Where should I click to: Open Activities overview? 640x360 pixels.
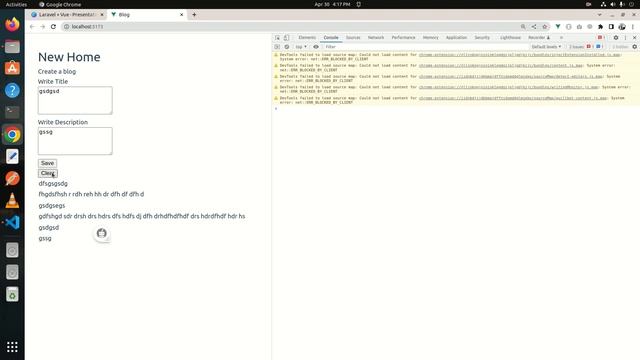pyautogui.click(x=16, y=4)
